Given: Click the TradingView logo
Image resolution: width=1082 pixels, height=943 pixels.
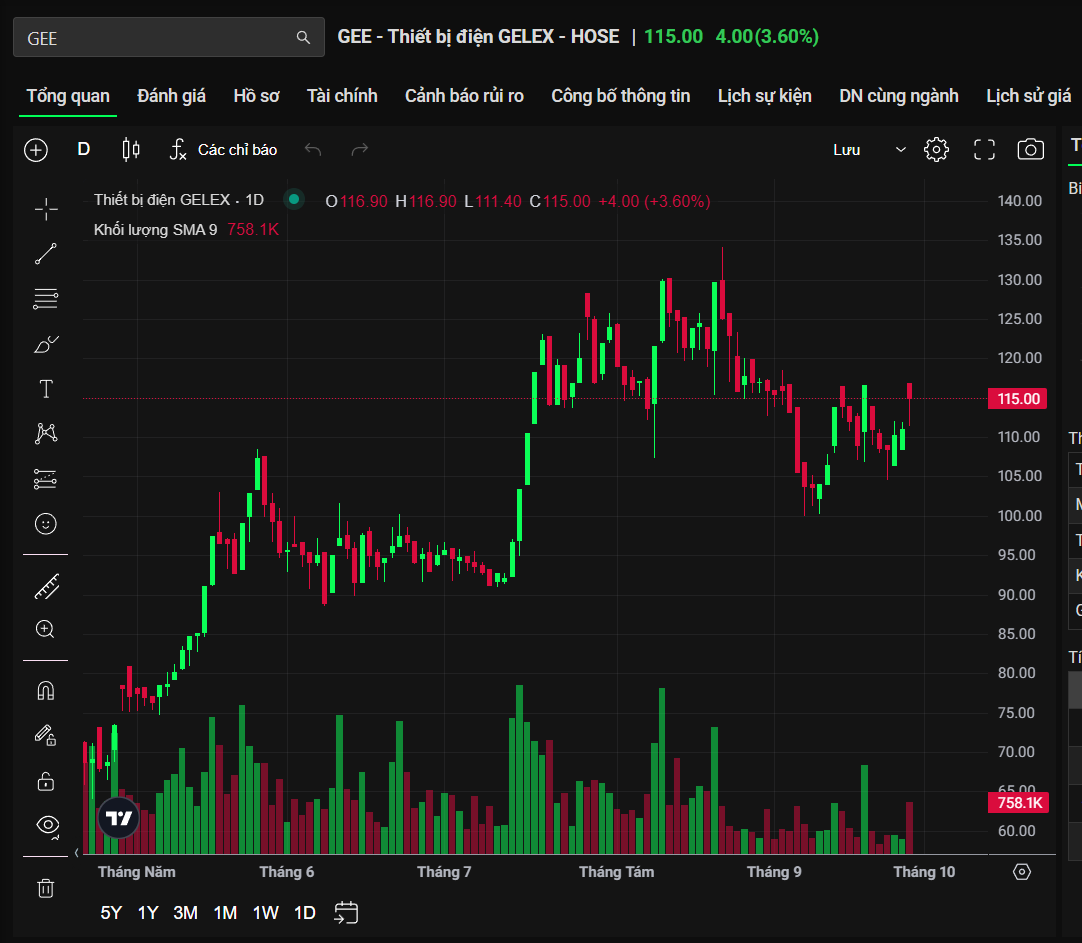Looking at the screenshot, I should coord(119,818).
